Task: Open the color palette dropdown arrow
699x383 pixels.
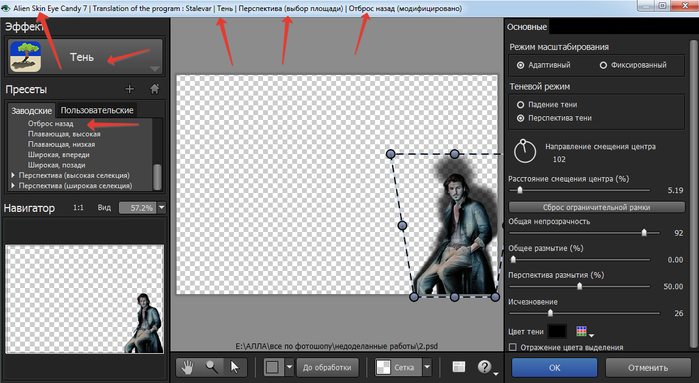Action: tap(592, 334)
